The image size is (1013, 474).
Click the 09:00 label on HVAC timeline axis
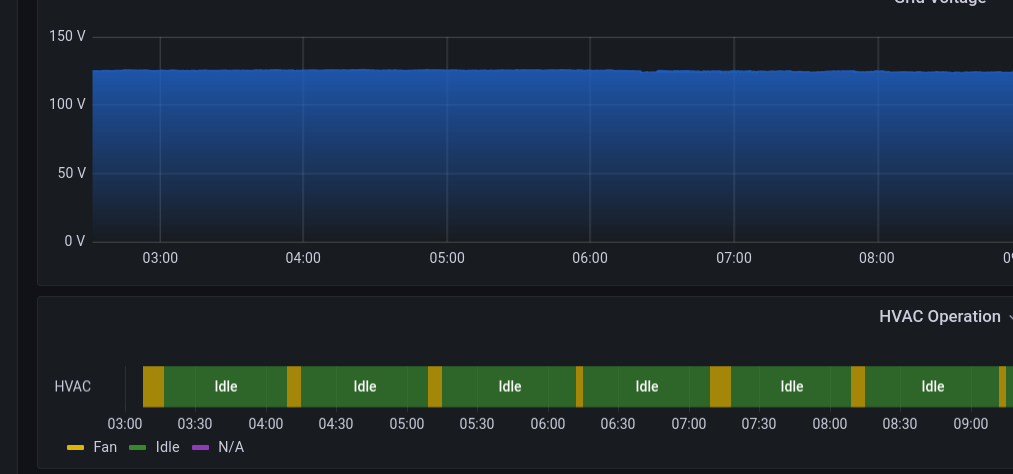[971, 424]
